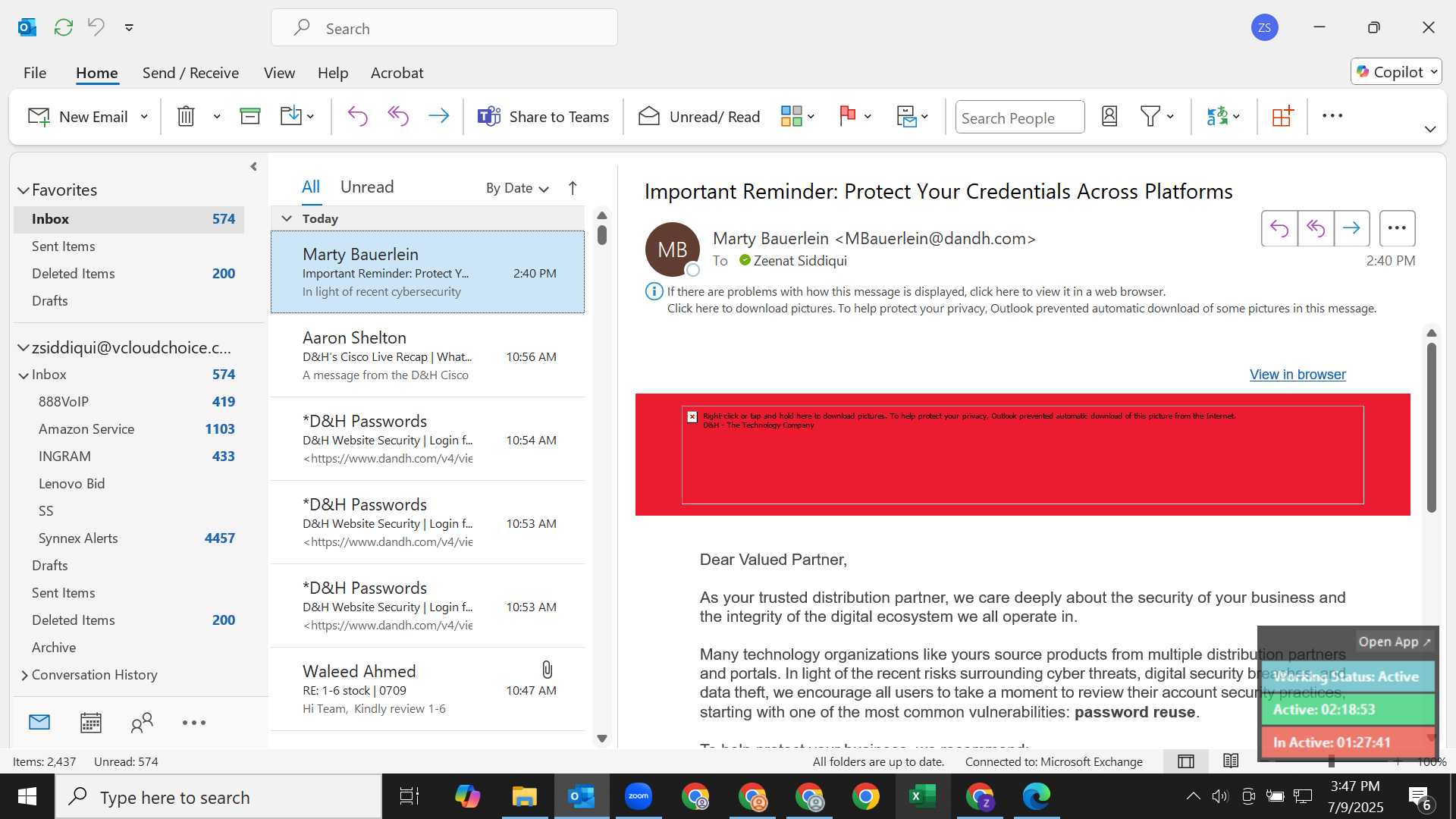Open the Categorize color squares dropdown
Screen dimensions: 1456x819
click(798, 116)
